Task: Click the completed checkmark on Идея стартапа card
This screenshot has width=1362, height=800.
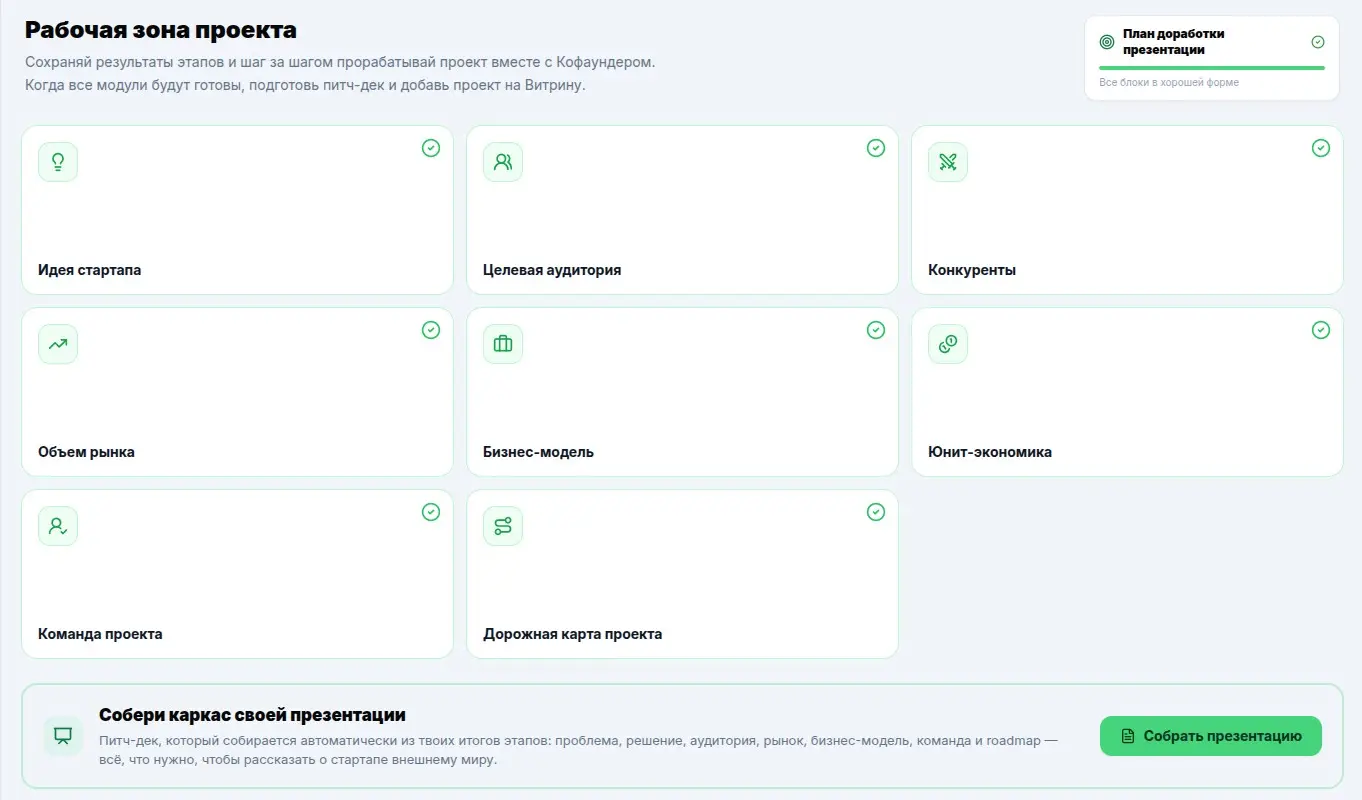Action: click(431, 148)
